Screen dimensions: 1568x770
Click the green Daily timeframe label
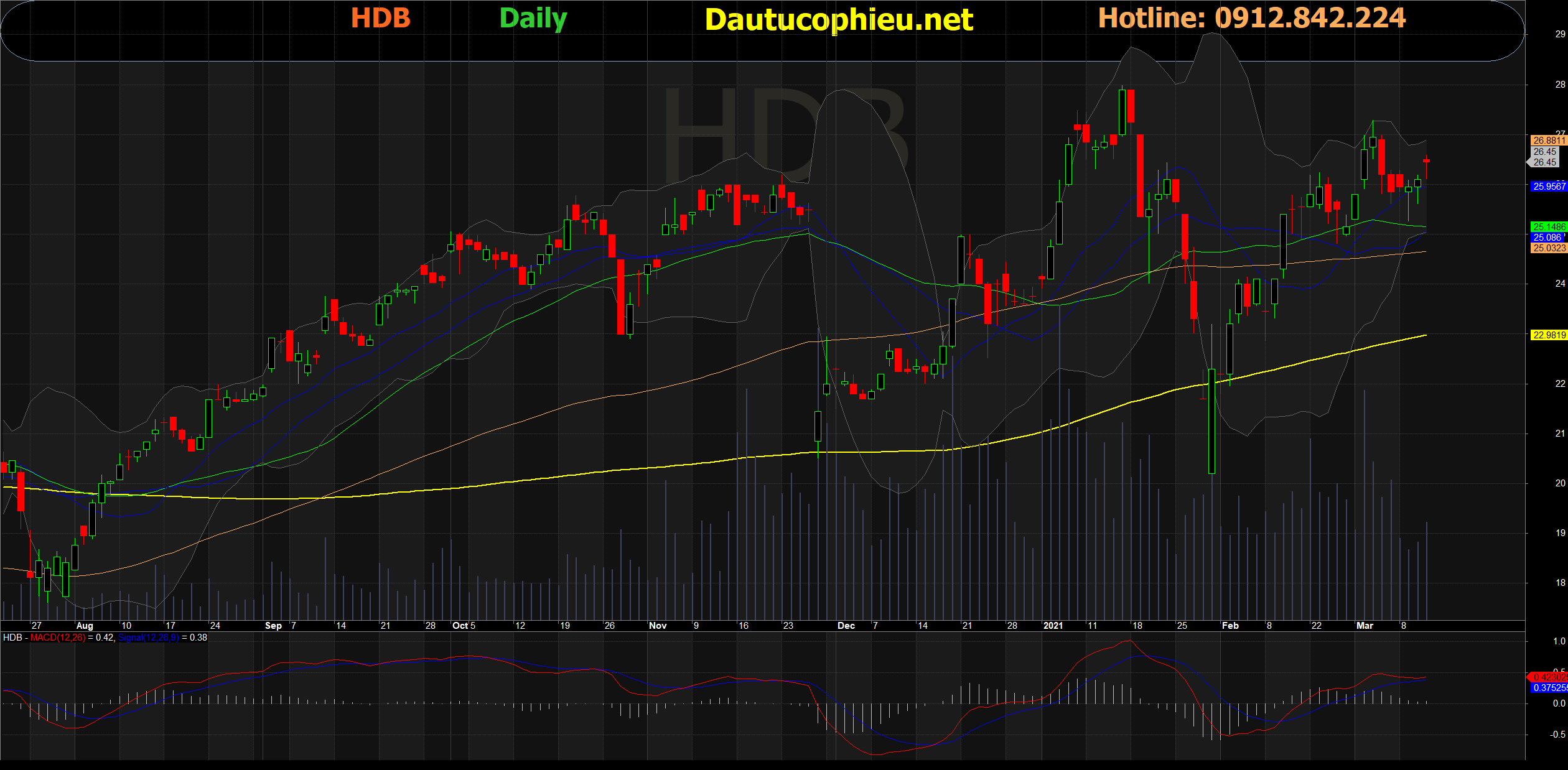(533, 19)
